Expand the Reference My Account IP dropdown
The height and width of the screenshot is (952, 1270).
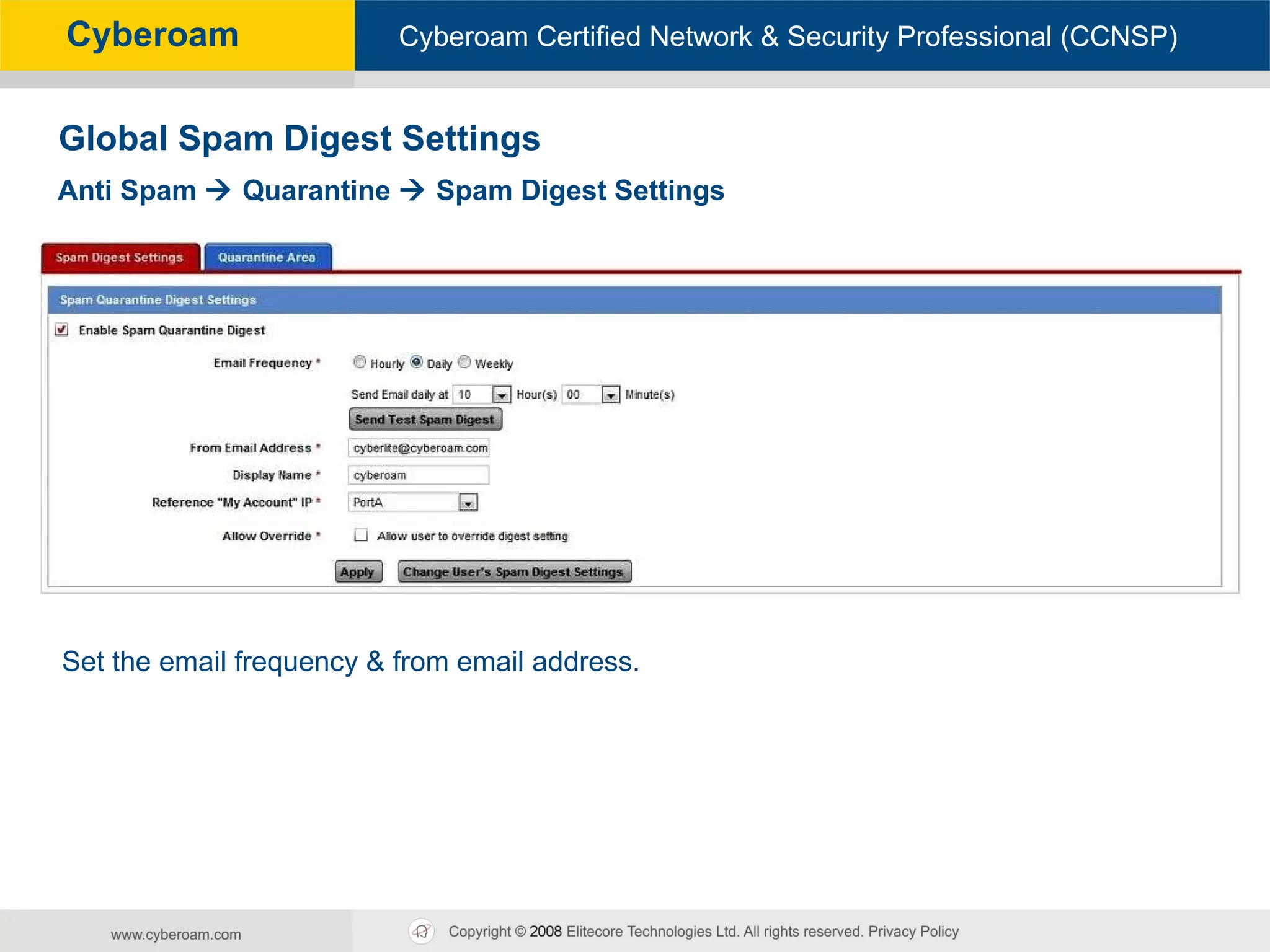pyautogui.click(x=413, y=502)
